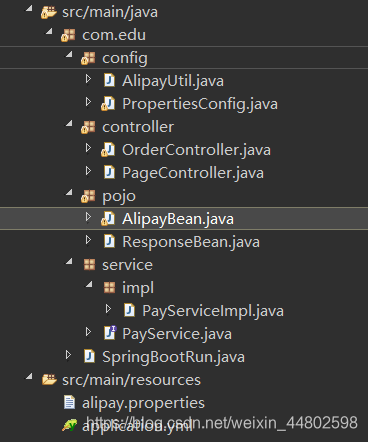The width and height of the screenshot is (368, 442).
Task: Click the PayServiceImpl.java file icon
Action: 129,311
